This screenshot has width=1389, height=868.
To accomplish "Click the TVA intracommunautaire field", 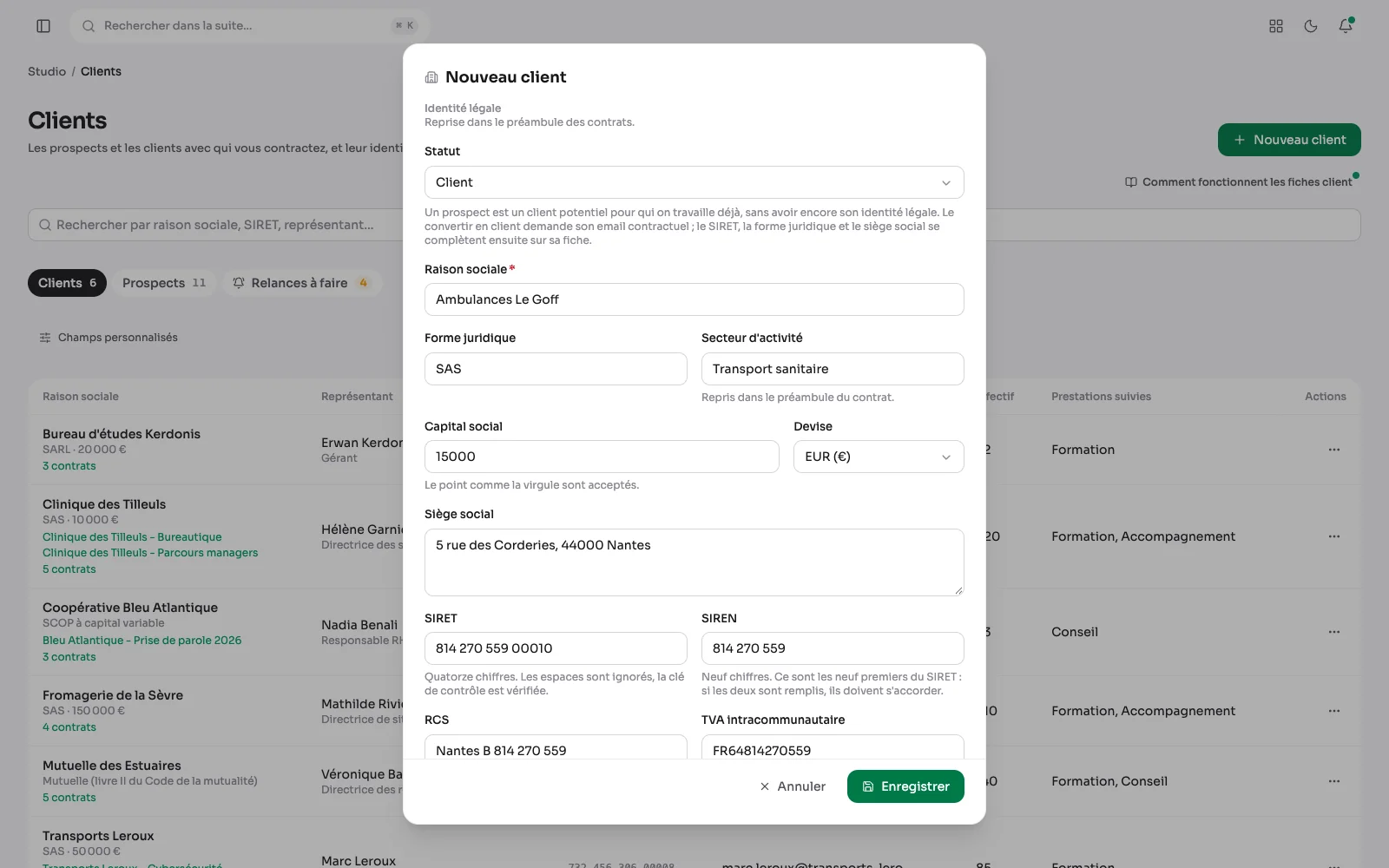I will 833,747.
